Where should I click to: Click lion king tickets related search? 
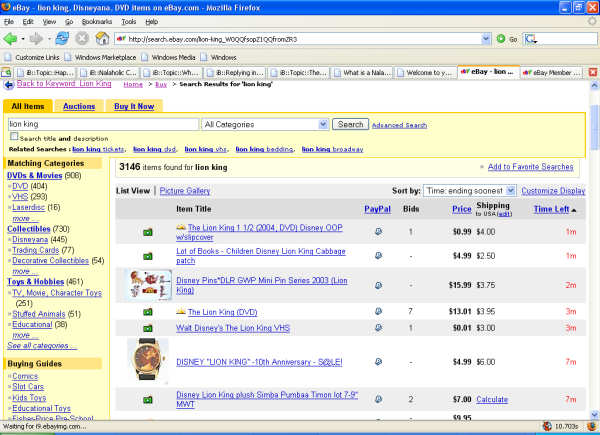98,149
